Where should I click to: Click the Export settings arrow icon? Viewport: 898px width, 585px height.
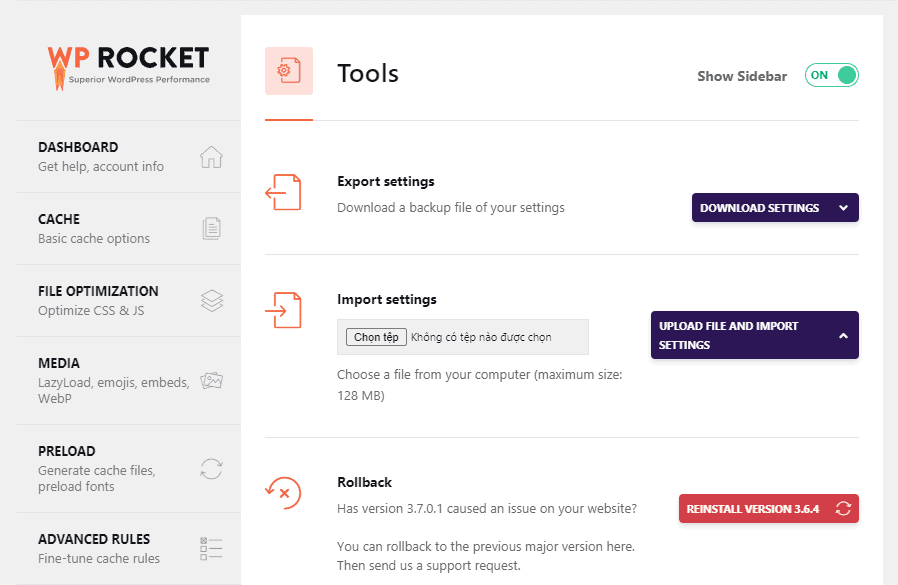[283, 192]
